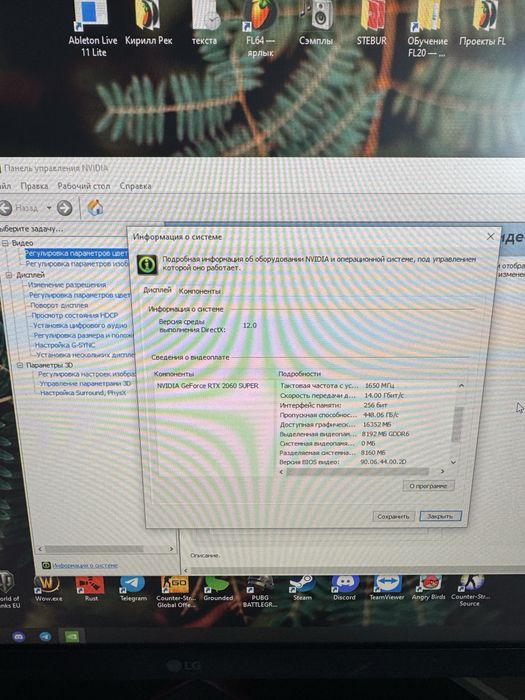525x700 pixels.
Task: Switch to the Компоненты tab
Action: click(200, 291)
